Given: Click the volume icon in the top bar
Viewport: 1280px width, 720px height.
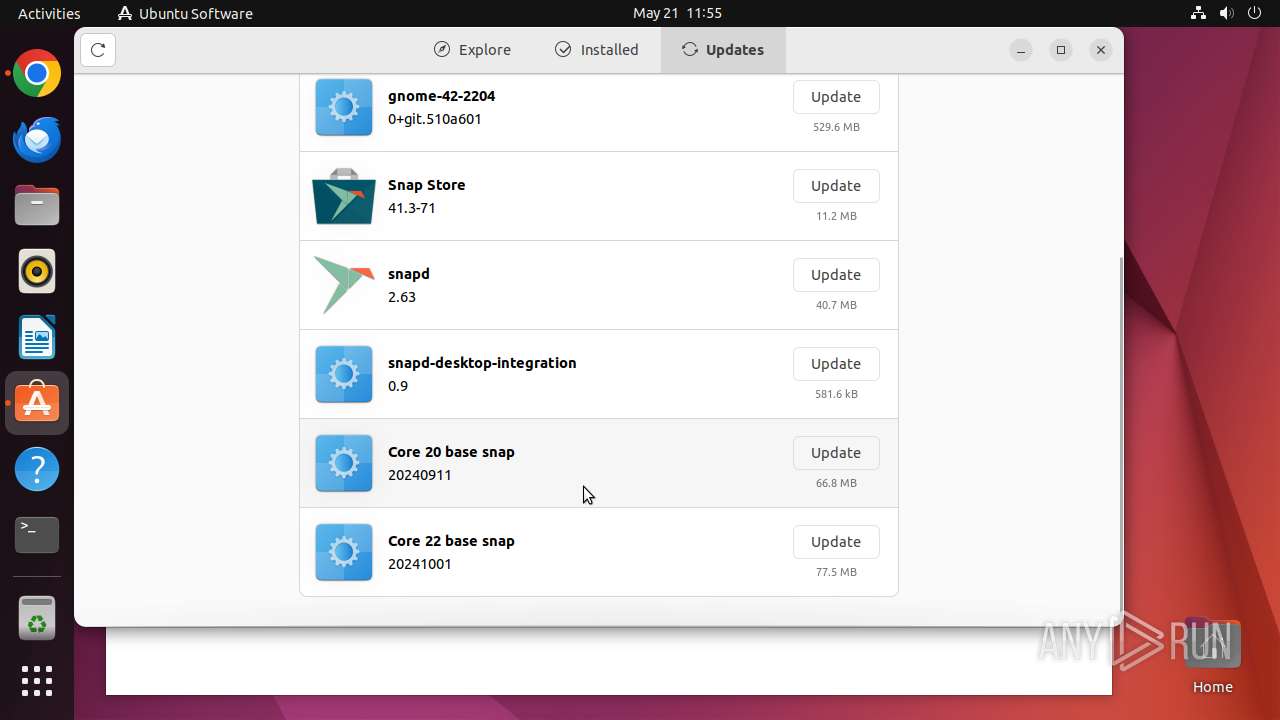Looking at the screenshot, I should (x=1226, y=13).
